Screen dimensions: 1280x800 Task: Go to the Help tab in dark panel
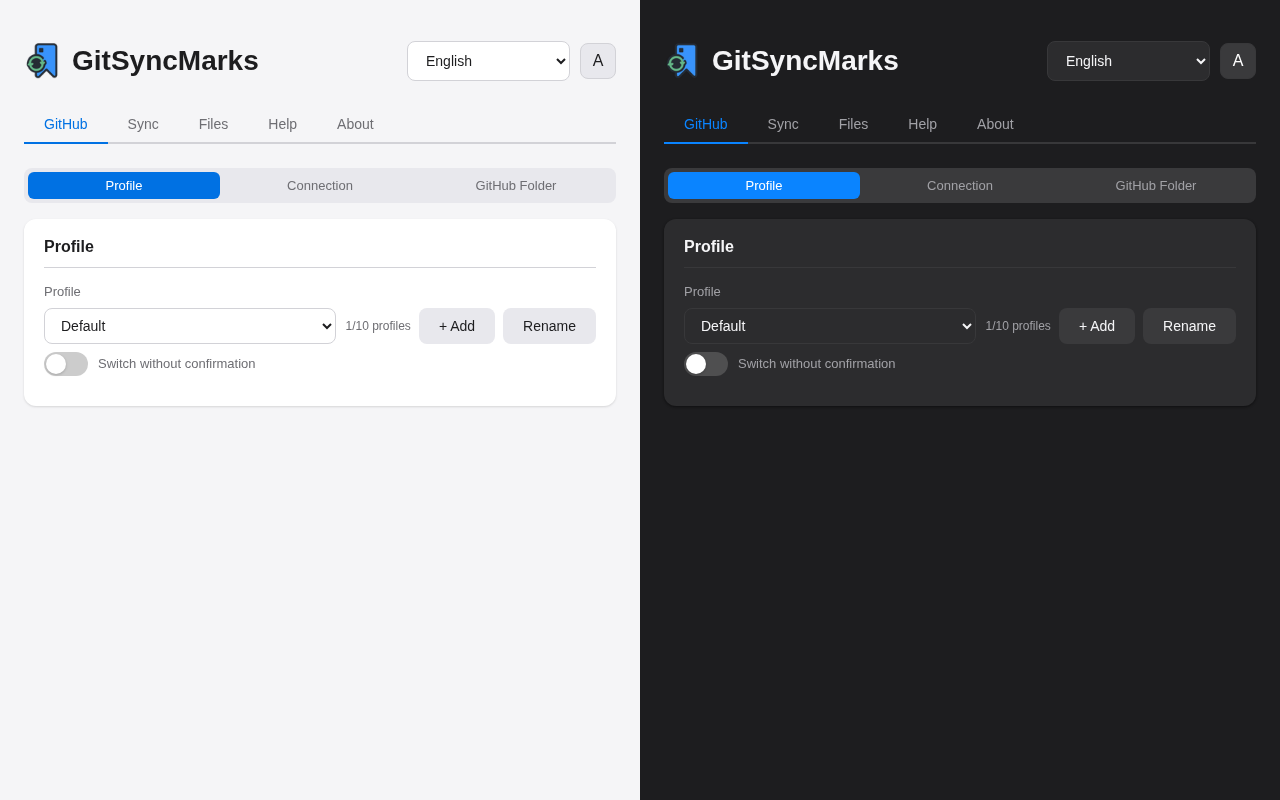coord(922,124)
